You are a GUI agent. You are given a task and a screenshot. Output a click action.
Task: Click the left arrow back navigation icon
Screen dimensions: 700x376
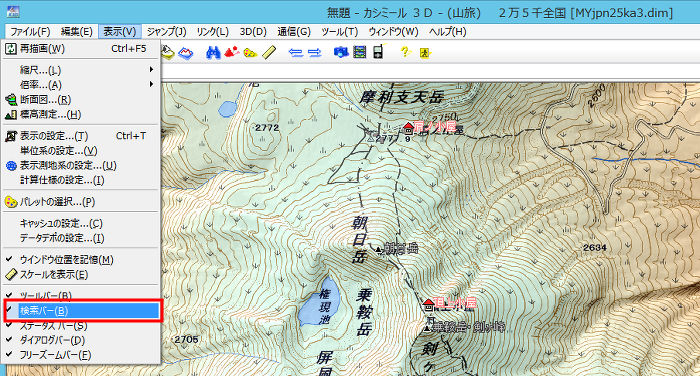pos(296,53)
